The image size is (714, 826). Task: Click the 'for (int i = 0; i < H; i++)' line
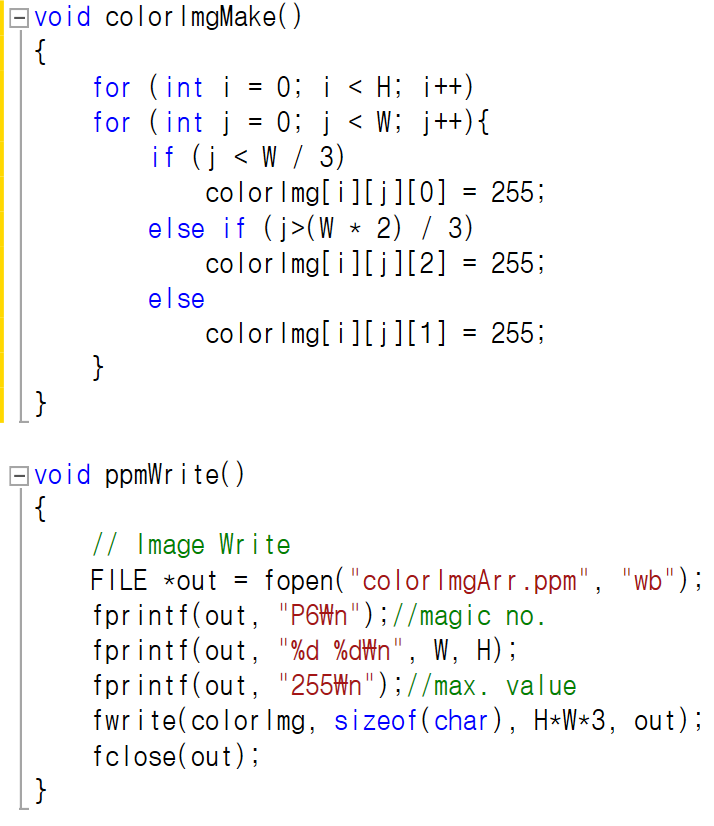point(283,87)
